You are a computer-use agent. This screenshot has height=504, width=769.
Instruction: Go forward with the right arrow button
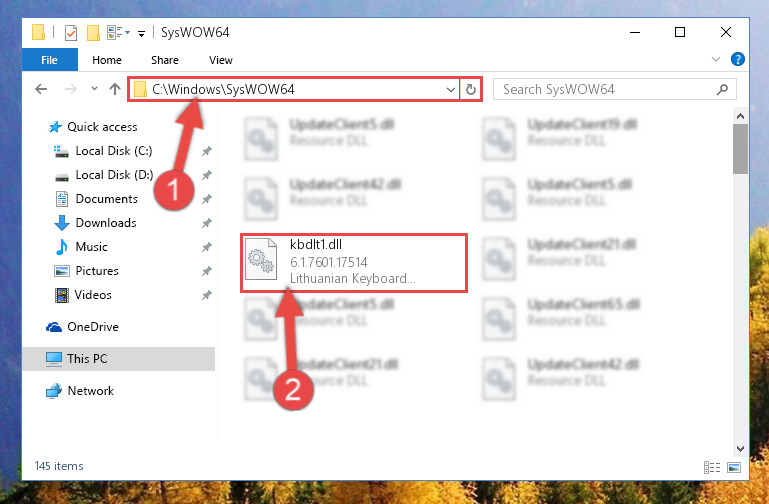coord(71,89)
